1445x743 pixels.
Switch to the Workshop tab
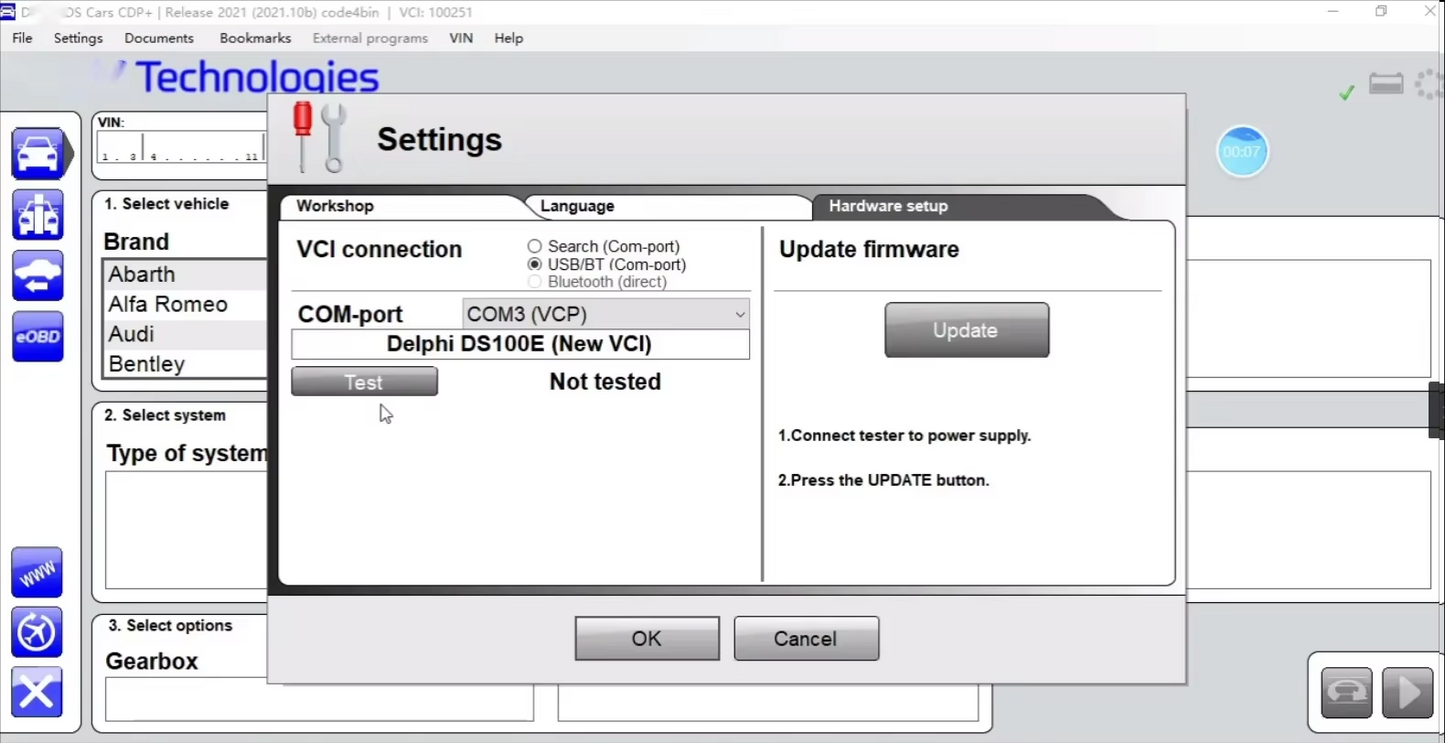(400, 206)
